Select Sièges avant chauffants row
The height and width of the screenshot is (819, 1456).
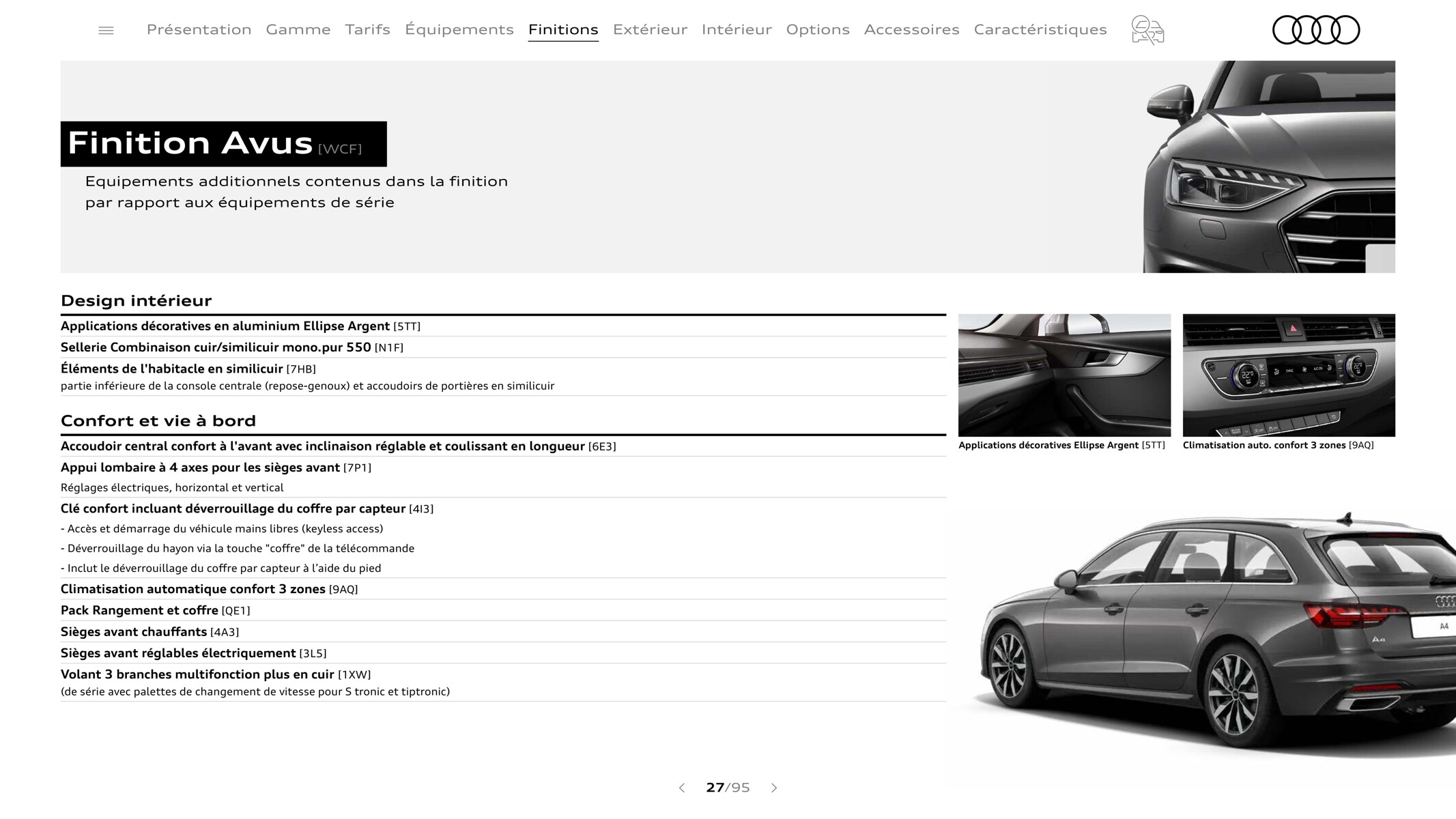tap(503, 632)
